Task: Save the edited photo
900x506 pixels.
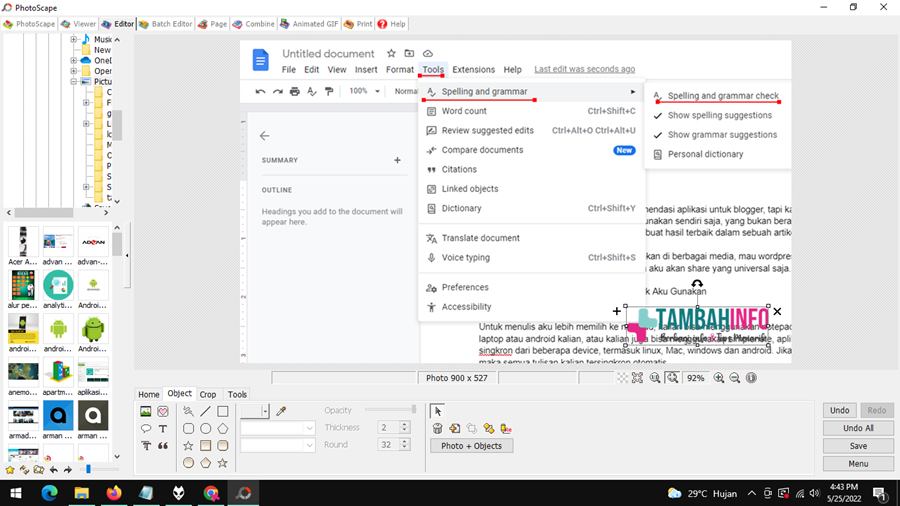Action: pos(858,446)
